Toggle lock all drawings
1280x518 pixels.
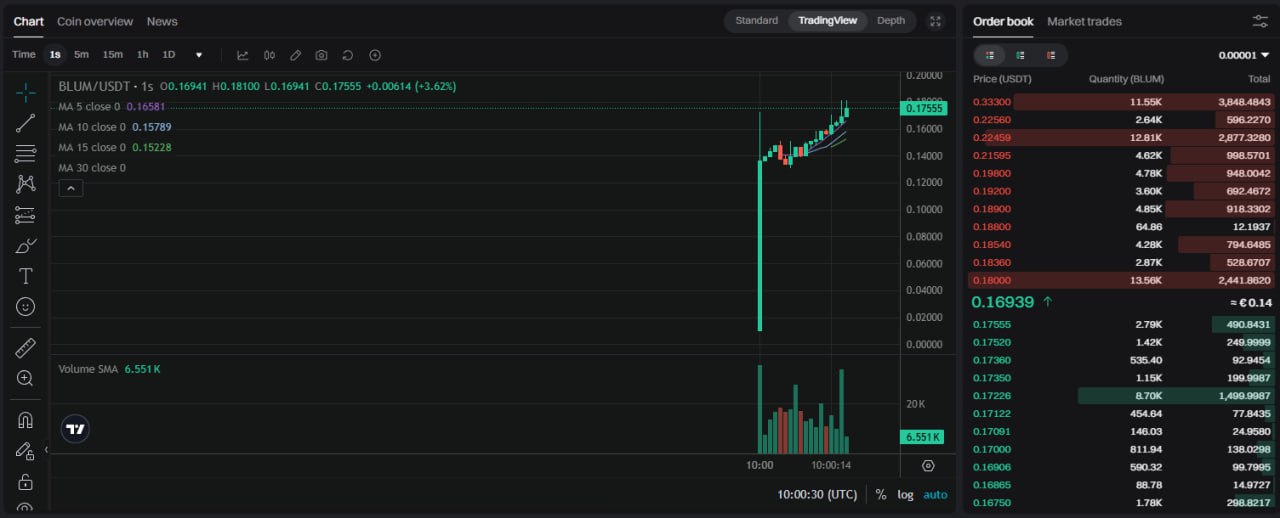(x=26, y=482)
